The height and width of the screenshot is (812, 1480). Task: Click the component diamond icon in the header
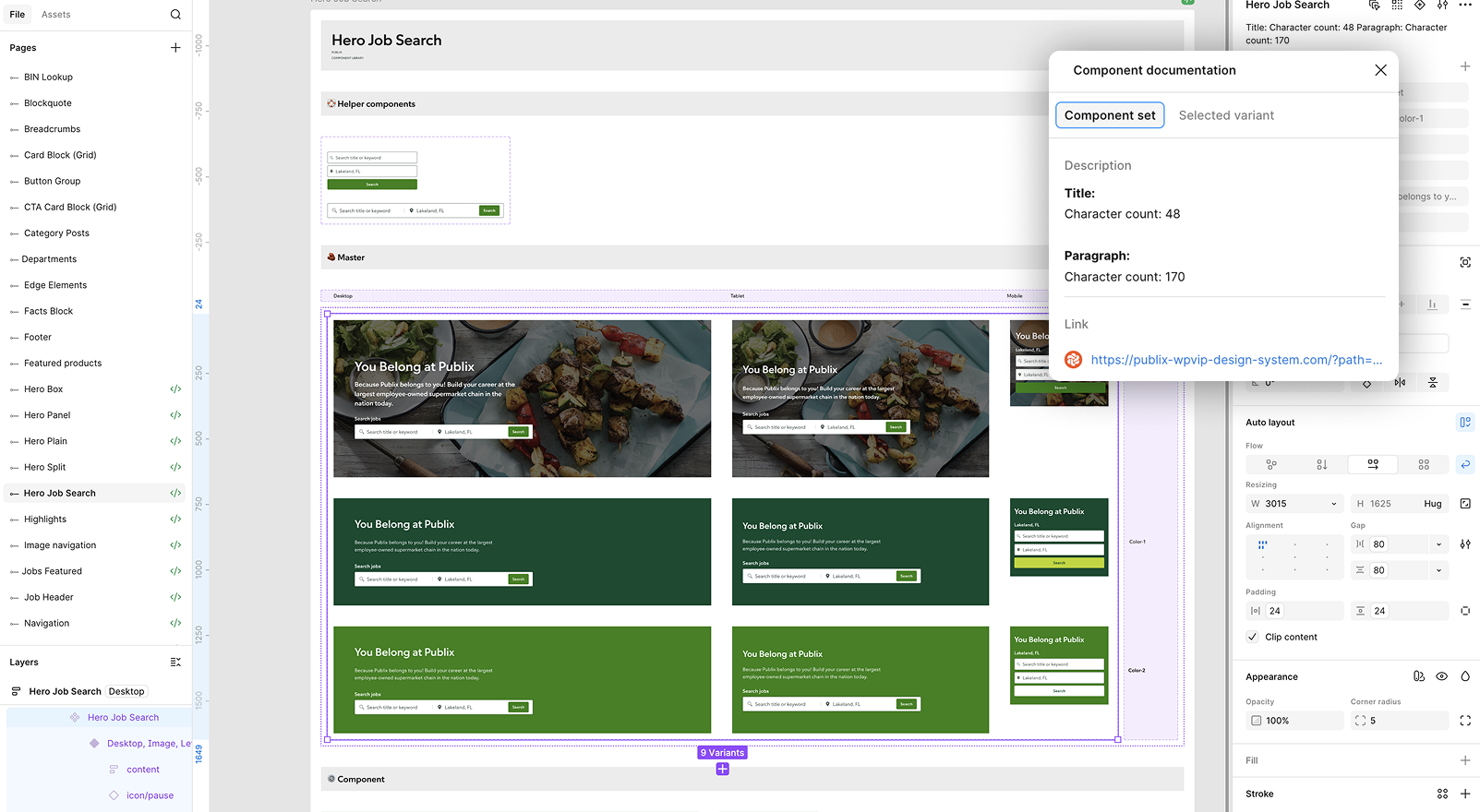click(x=1420, y=6)
